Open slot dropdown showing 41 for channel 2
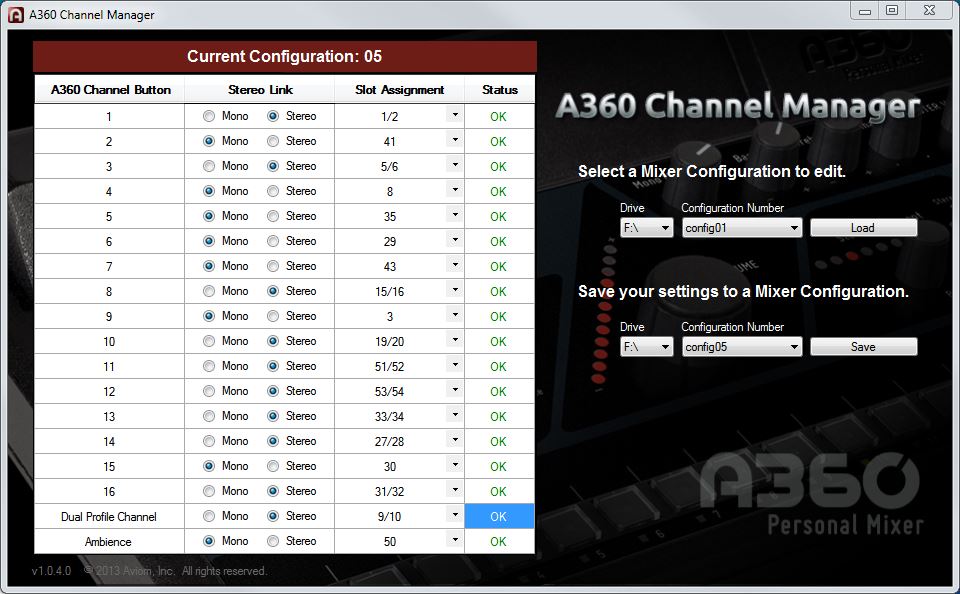Screen dimensions: 960x594 pyautogui.click(x=454, y=140)
